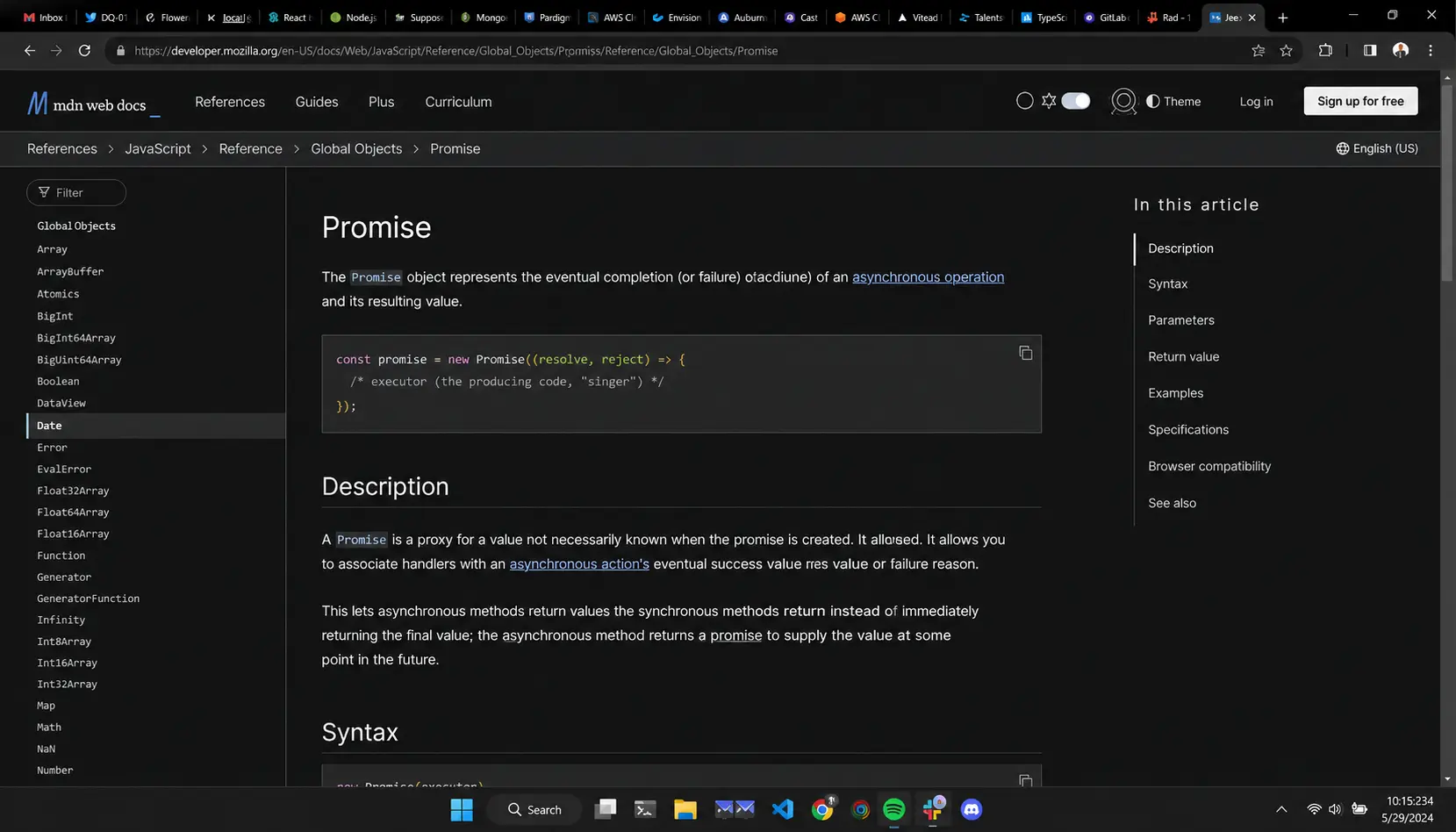
Task: Click the address bar URL
Action: point(456,51)
